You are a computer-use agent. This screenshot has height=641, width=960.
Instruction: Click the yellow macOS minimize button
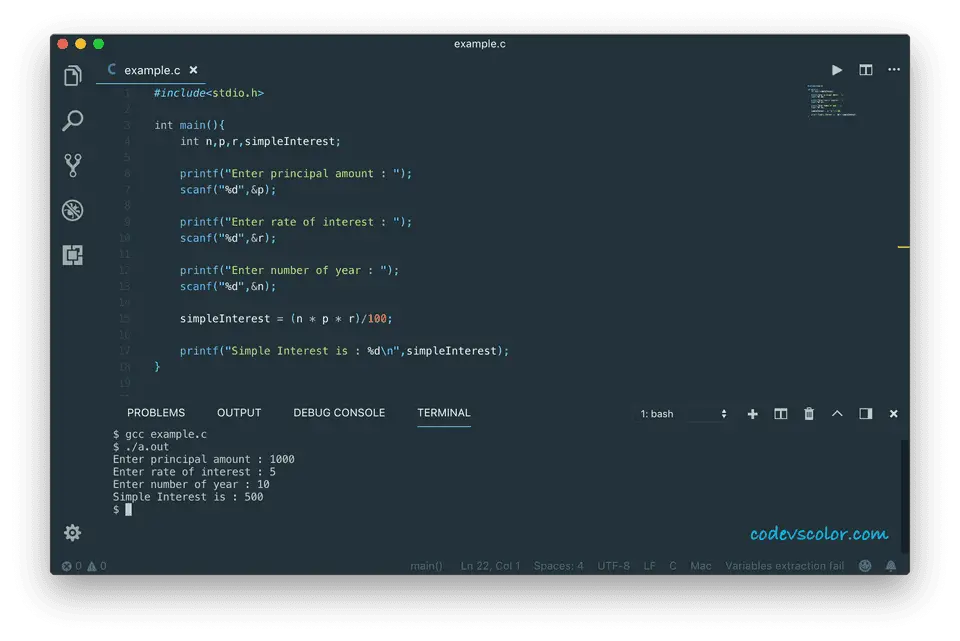[80, 43]
